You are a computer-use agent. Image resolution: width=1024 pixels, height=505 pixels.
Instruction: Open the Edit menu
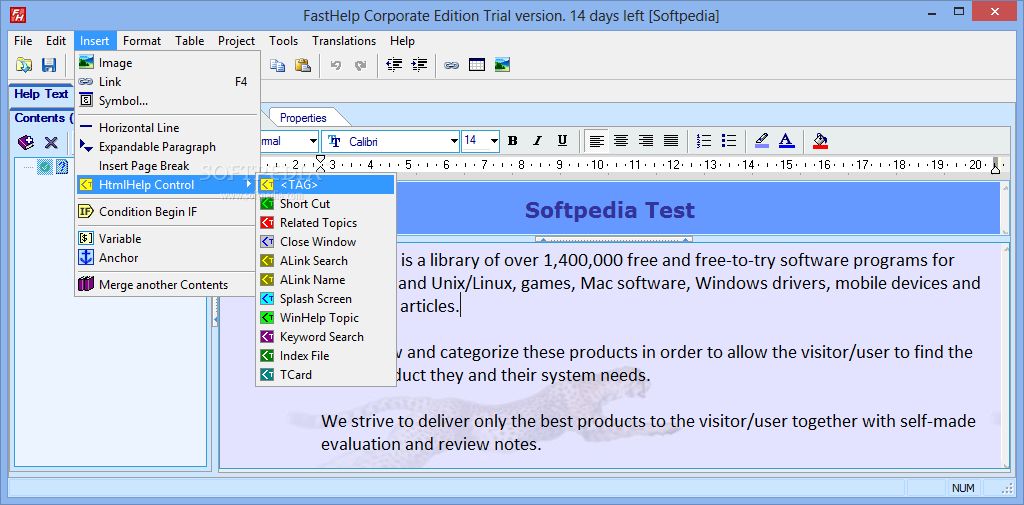[56, 41]
